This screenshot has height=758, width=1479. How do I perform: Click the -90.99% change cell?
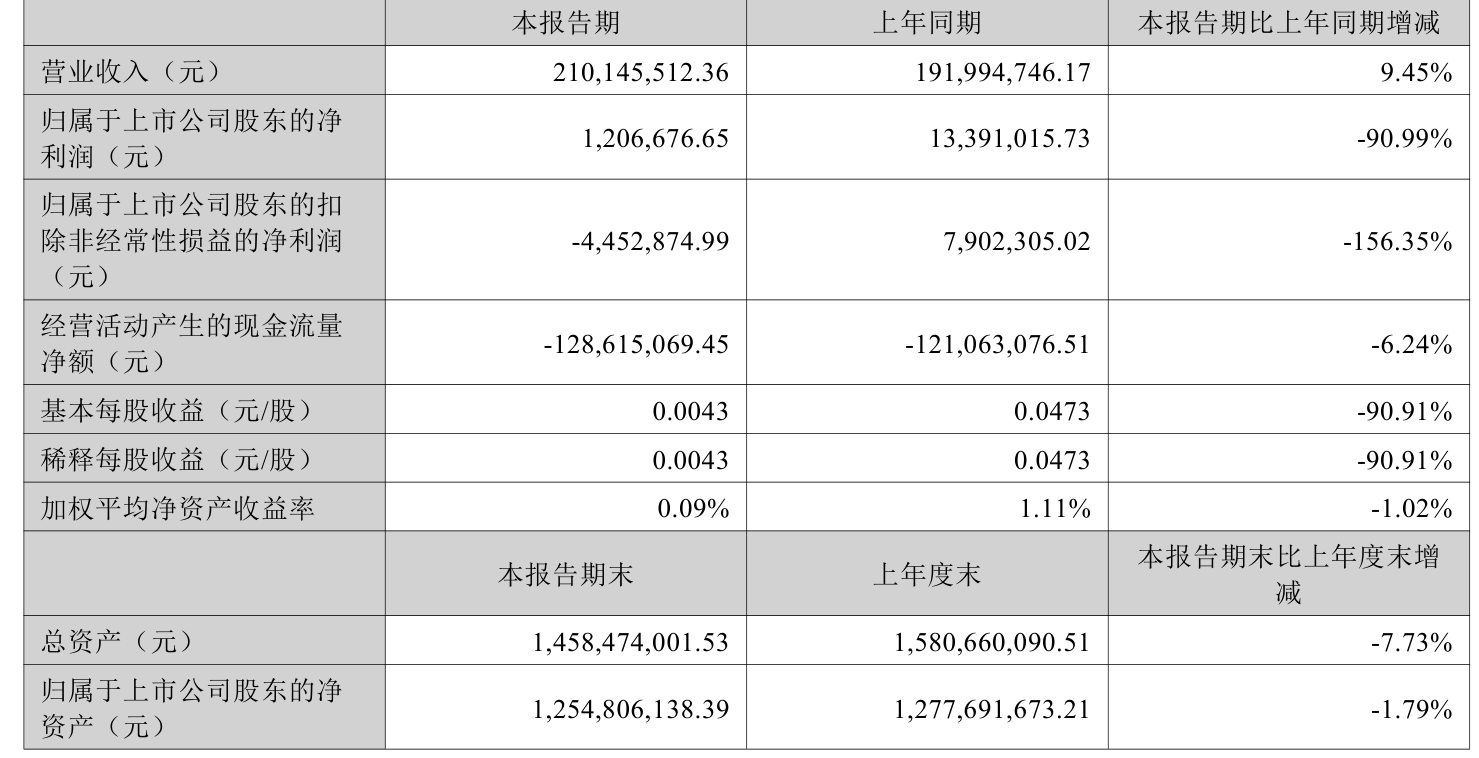(1404, 138)
